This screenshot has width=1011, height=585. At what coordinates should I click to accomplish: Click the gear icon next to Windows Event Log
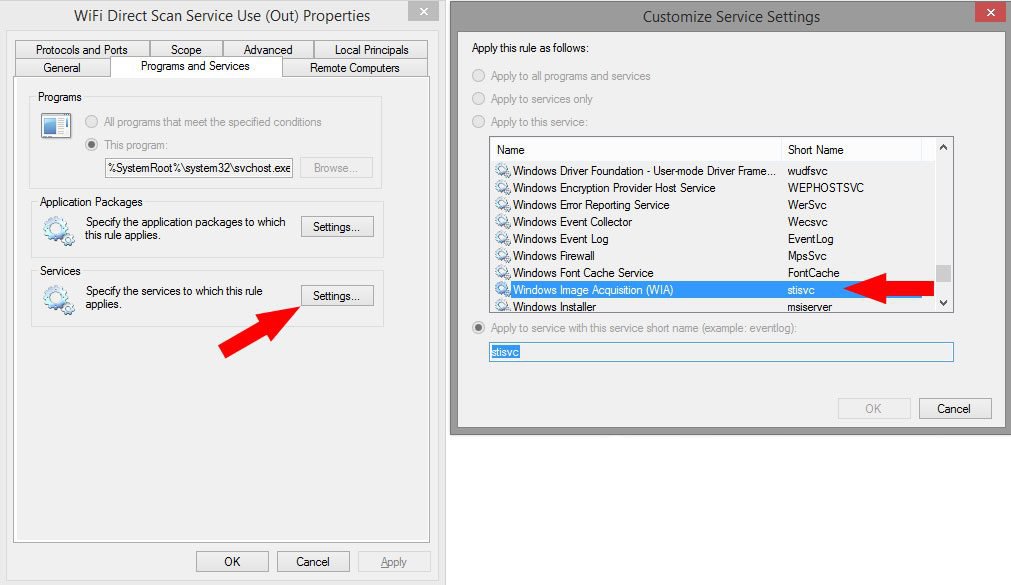coord(502,239)
